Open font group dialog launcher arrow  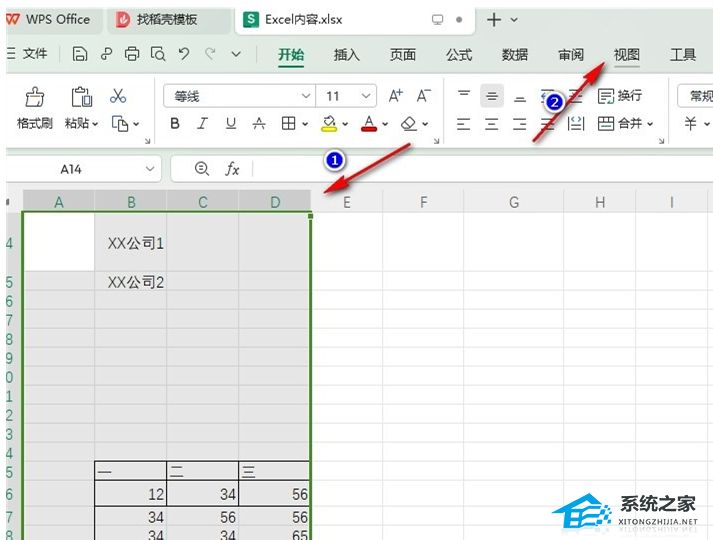pos(437,141)
